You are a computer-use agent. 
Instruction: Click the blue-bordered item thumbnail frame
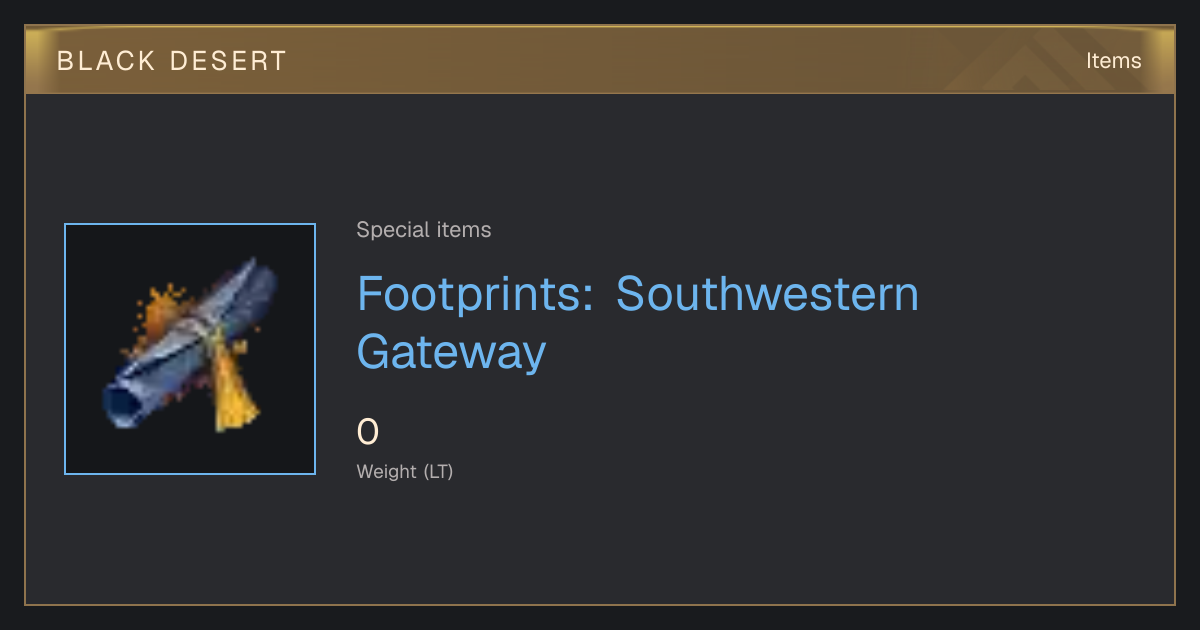[x=190, y=349]
